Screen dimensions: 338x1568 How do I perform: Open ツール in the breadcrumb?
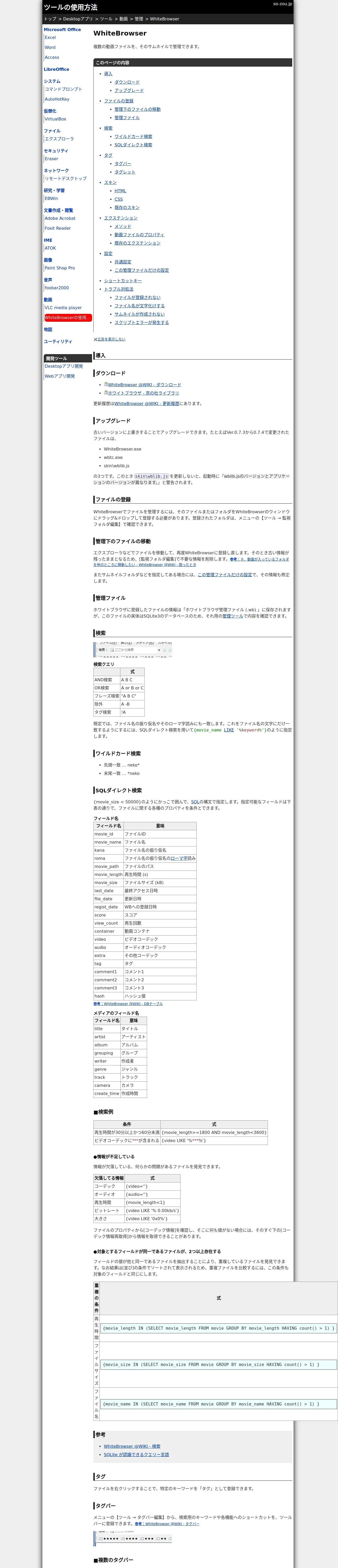point(106,19)
